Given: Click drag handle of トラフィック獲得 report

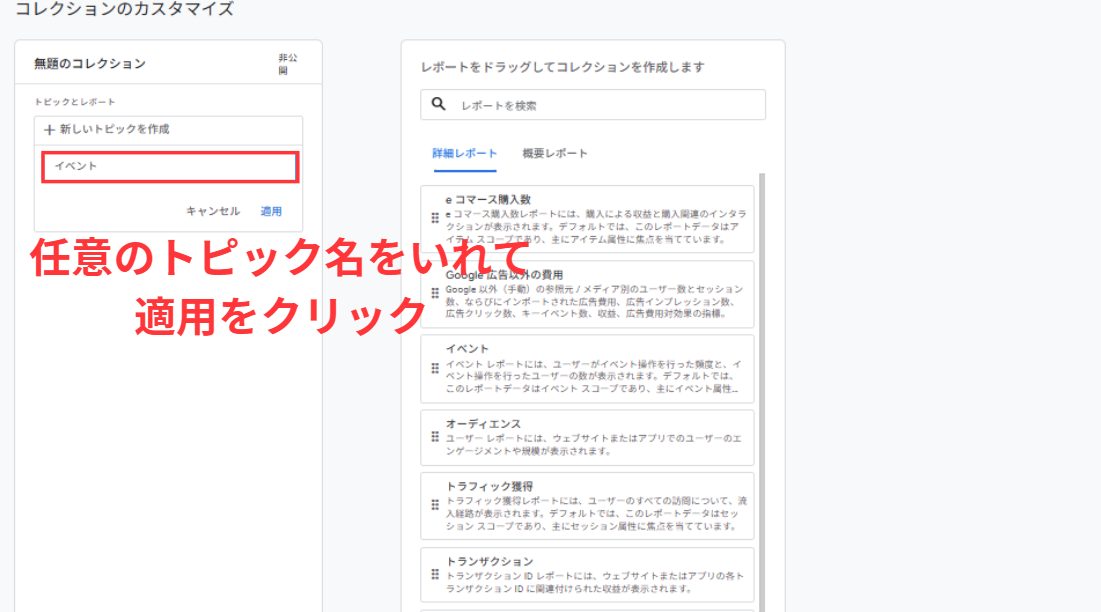Looking at the screenshot, I should [435, 506].
